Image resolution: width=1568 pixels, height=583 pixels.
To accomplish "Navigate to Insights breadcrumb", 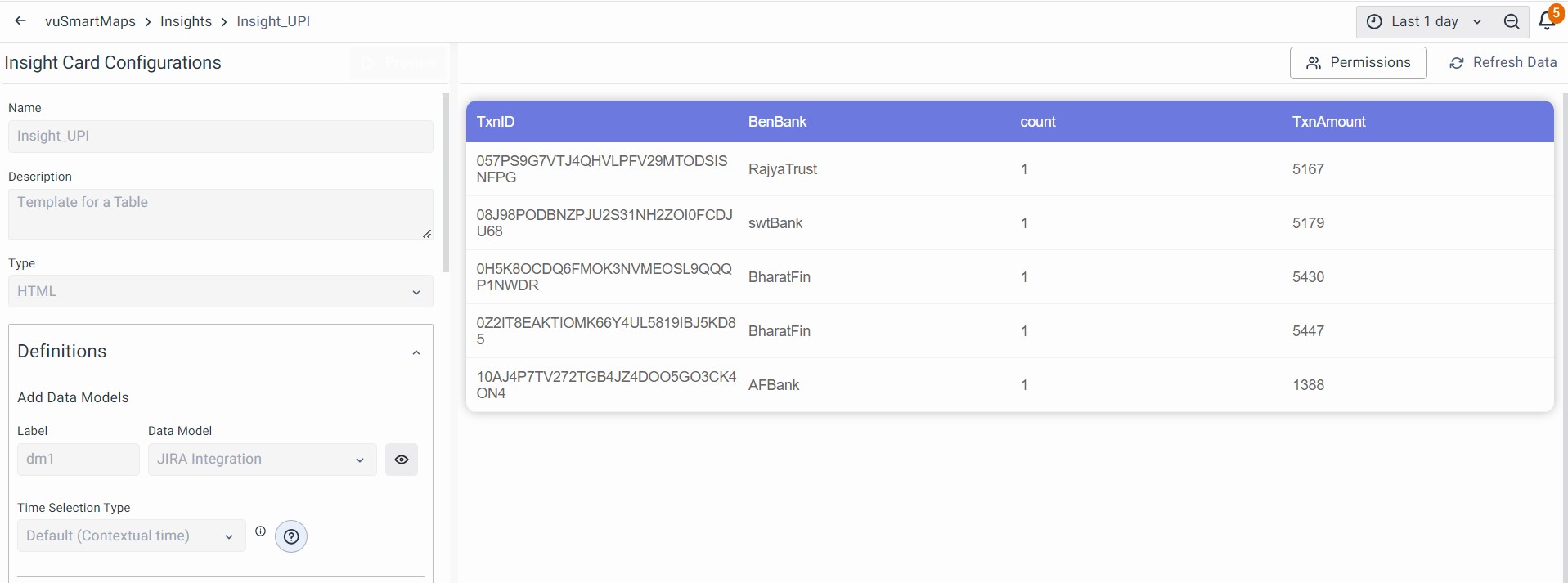I will tap(186, 21).
